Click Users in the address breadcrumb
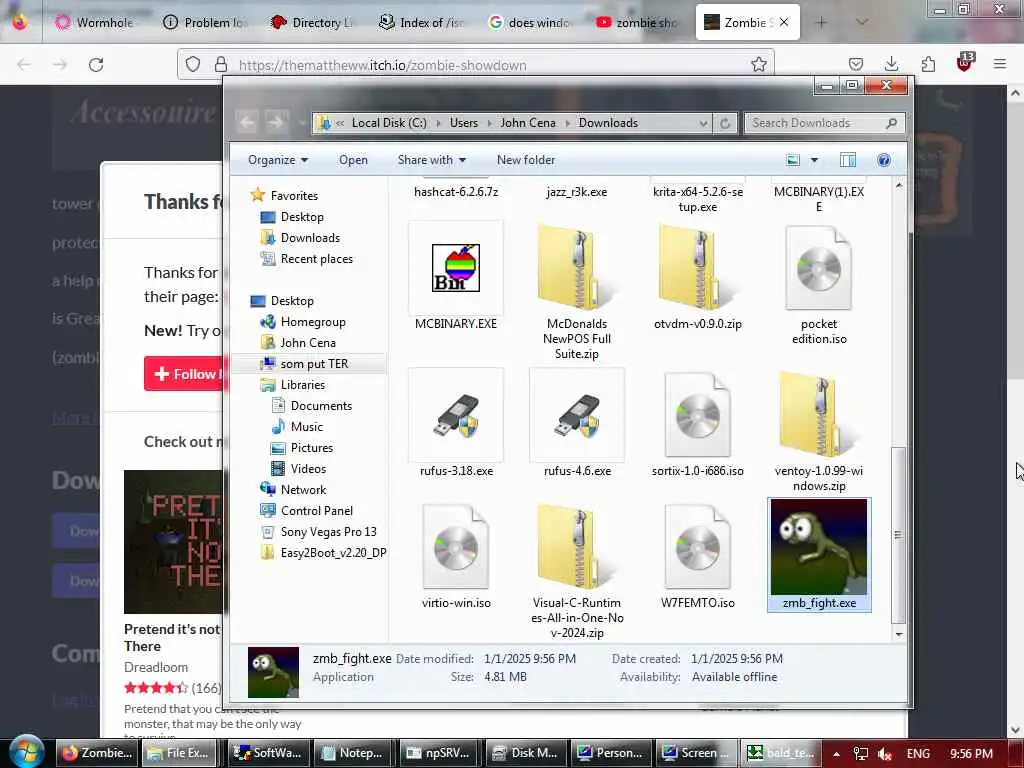The height and width of the screenshot is (768, 1024). 464,123
